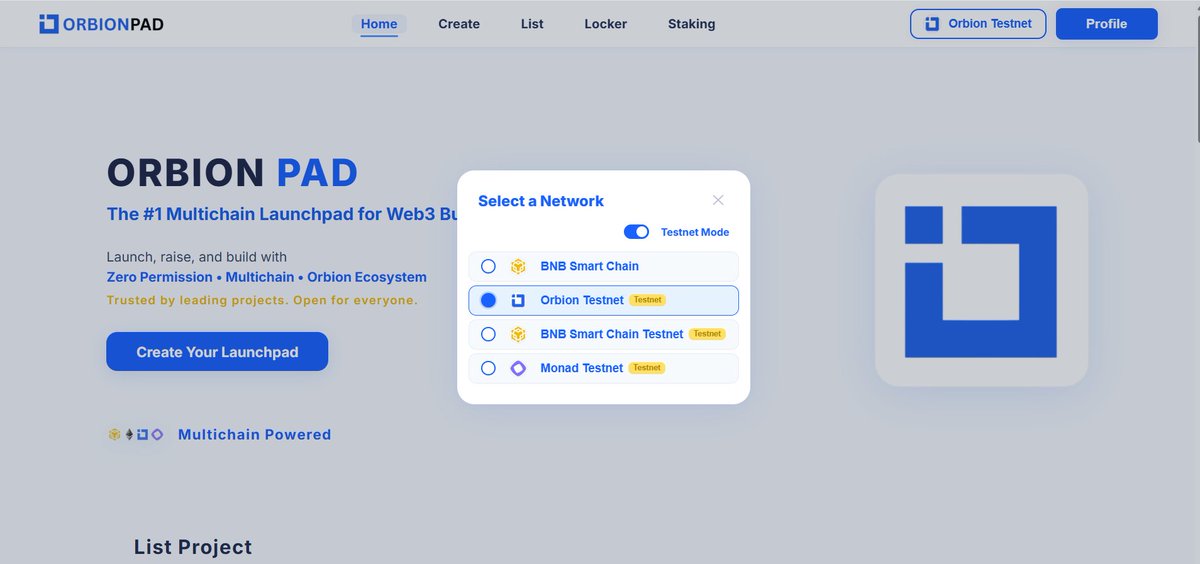This screenshot has width=1200, height=564.
Task: Go to the List page
Action: (x=532, y=24)
